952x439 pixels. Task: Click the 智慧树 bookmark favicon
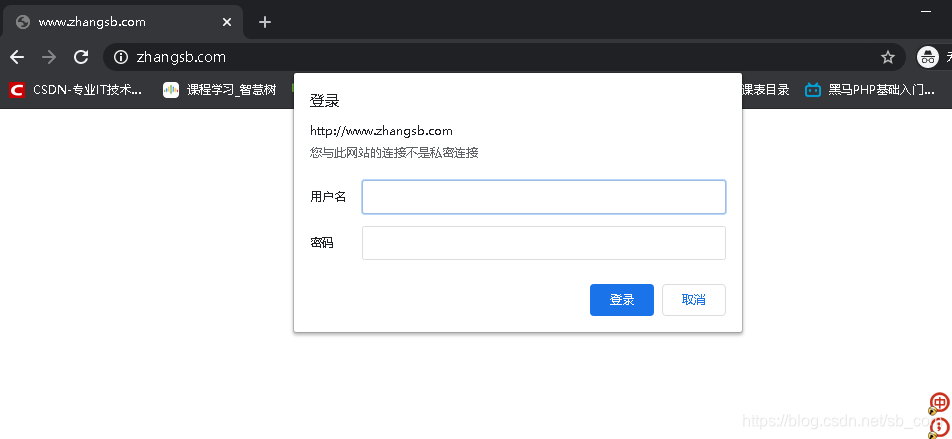pyautogui.click(x=171, y=90)
